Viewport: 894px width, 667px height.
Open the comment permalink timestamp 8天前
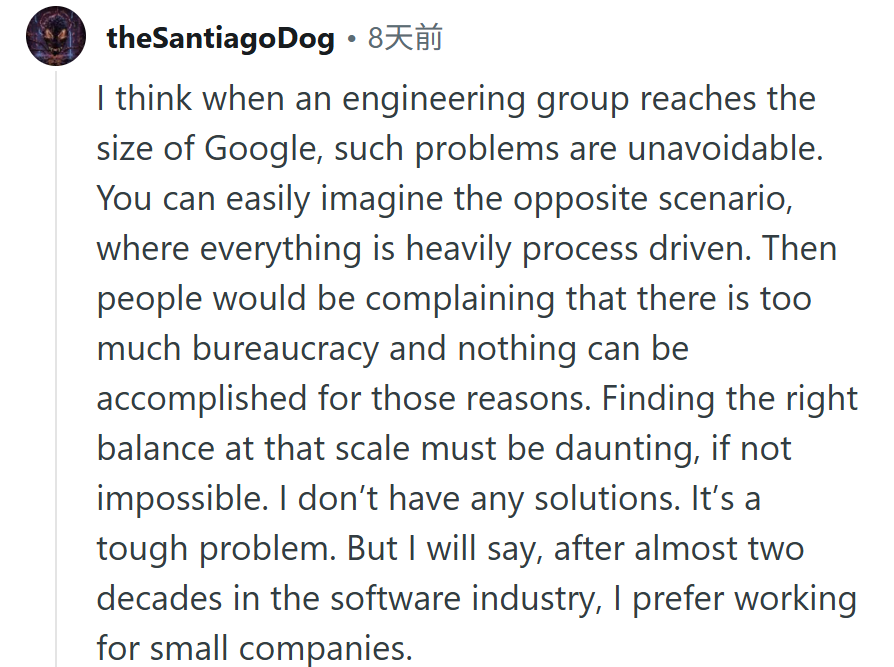tap(405, 38)
